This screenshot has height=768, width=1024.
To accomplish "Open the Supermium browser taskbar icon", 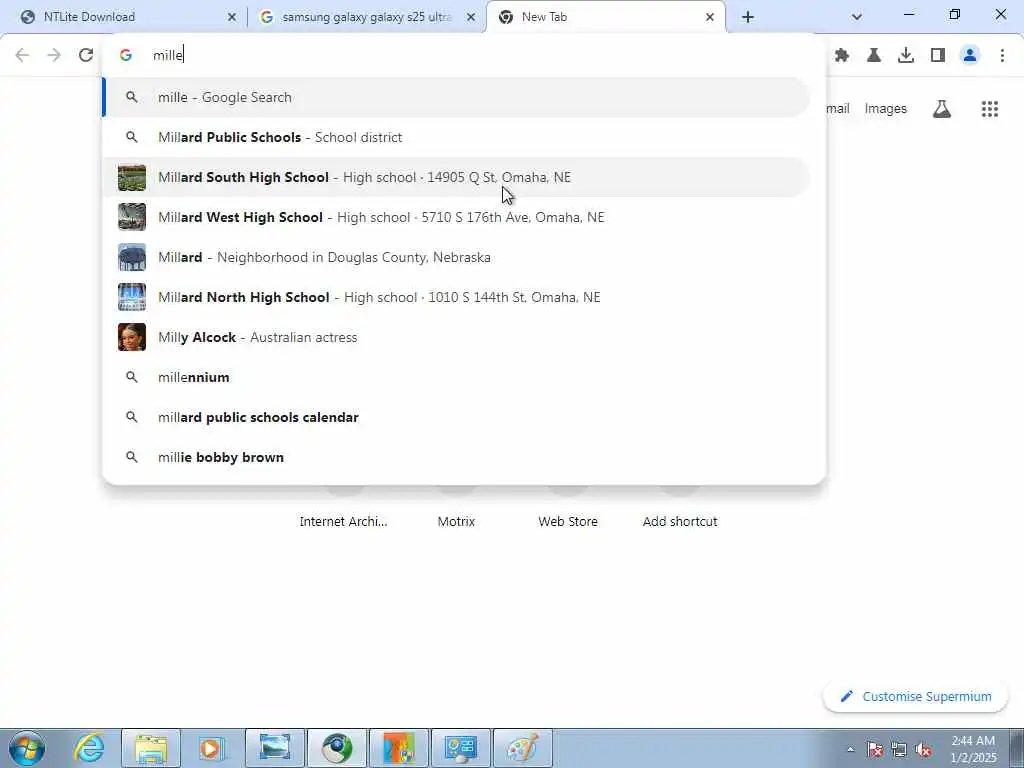I will coord(337,748).
